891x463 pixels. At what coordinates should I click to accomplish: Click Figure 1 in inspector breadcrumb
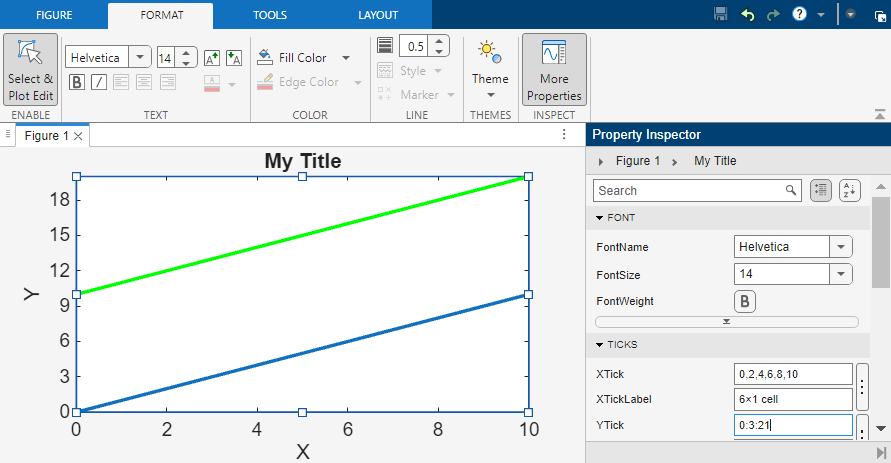point(638,161)
